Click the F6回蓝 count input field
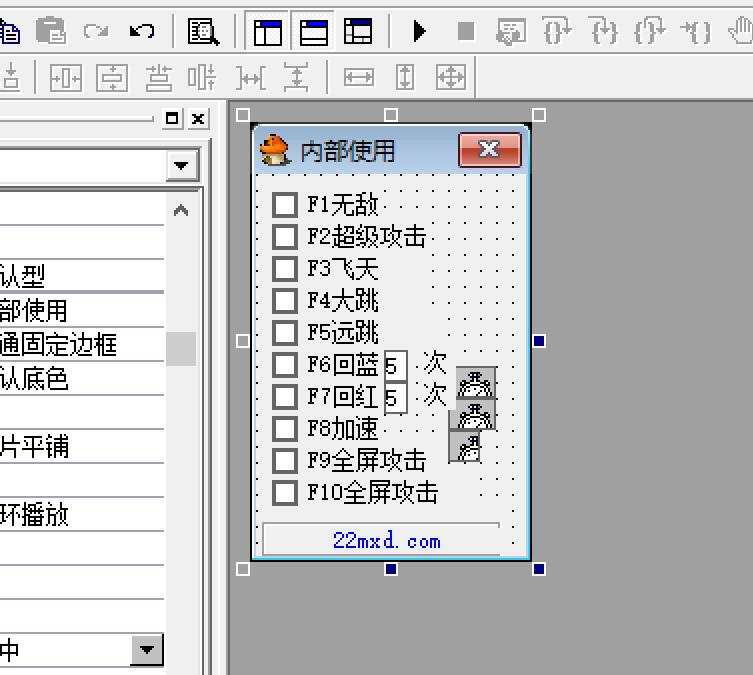Image resolution: width=753 pixels, height=675 pixels. (x=396, y=366)
